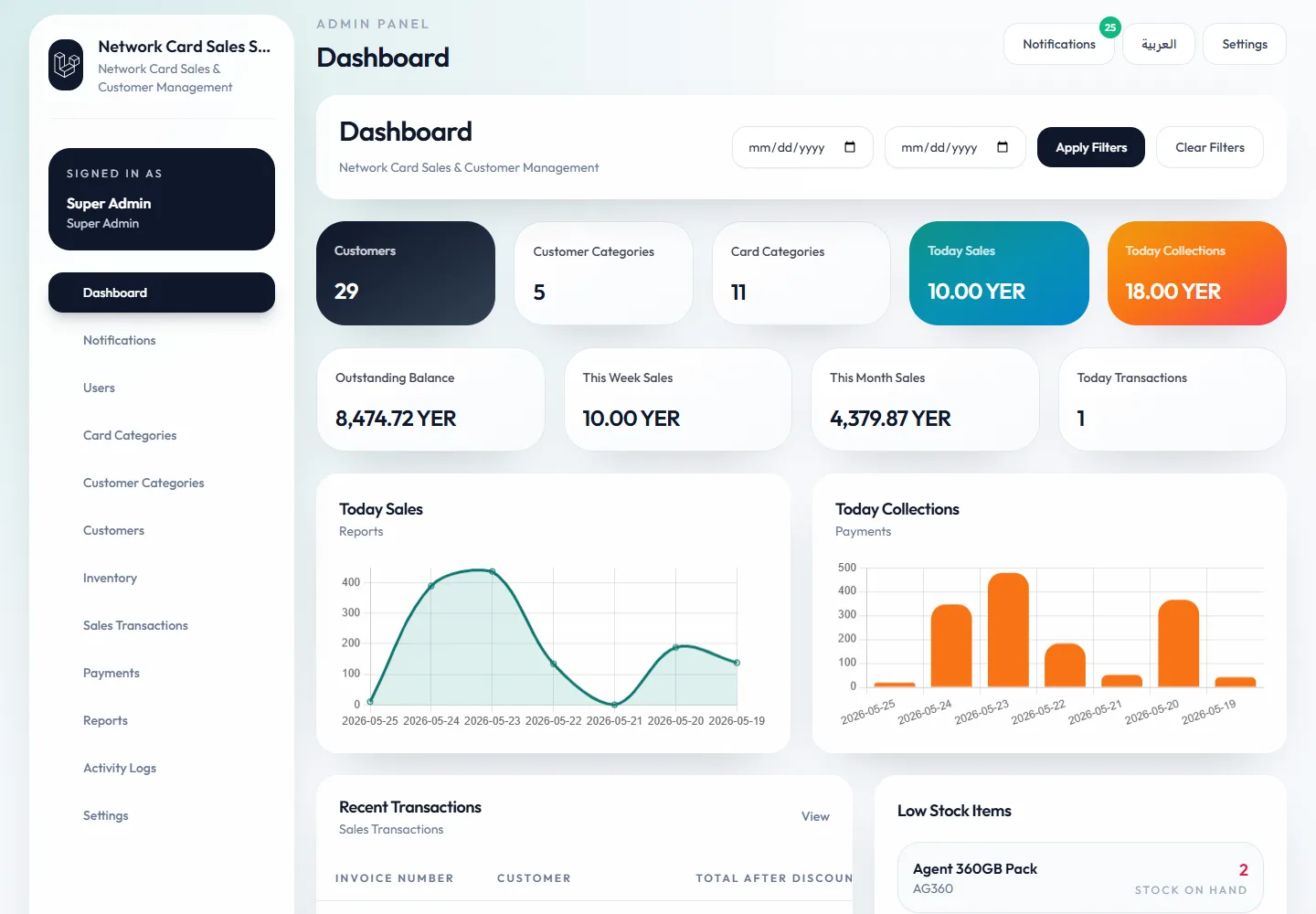Screen dimensions: 1316x914
Task: Click the Today Transactions card
Action: [1173, 399]
